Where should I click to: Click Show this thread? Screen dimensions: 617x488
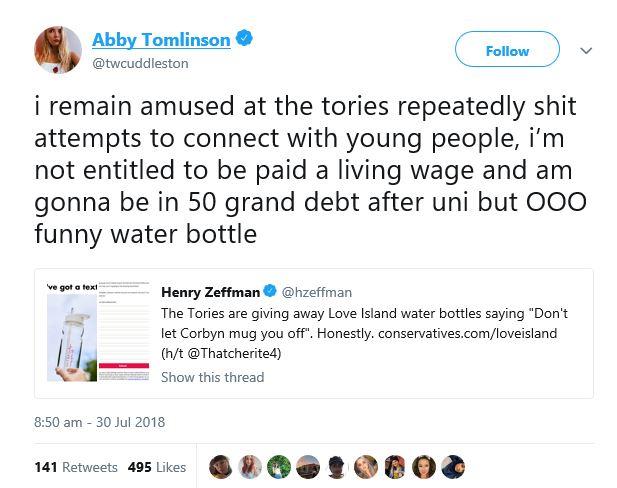coord(212,377)
